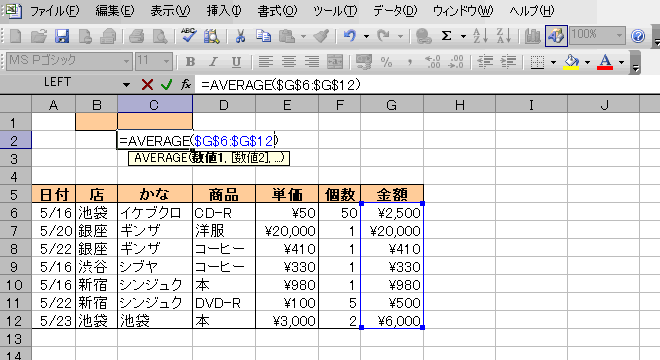Viewport: 660px width, 360px height.
Task: Select column G header
Action: pyautogui.click(x=392, y=104)
